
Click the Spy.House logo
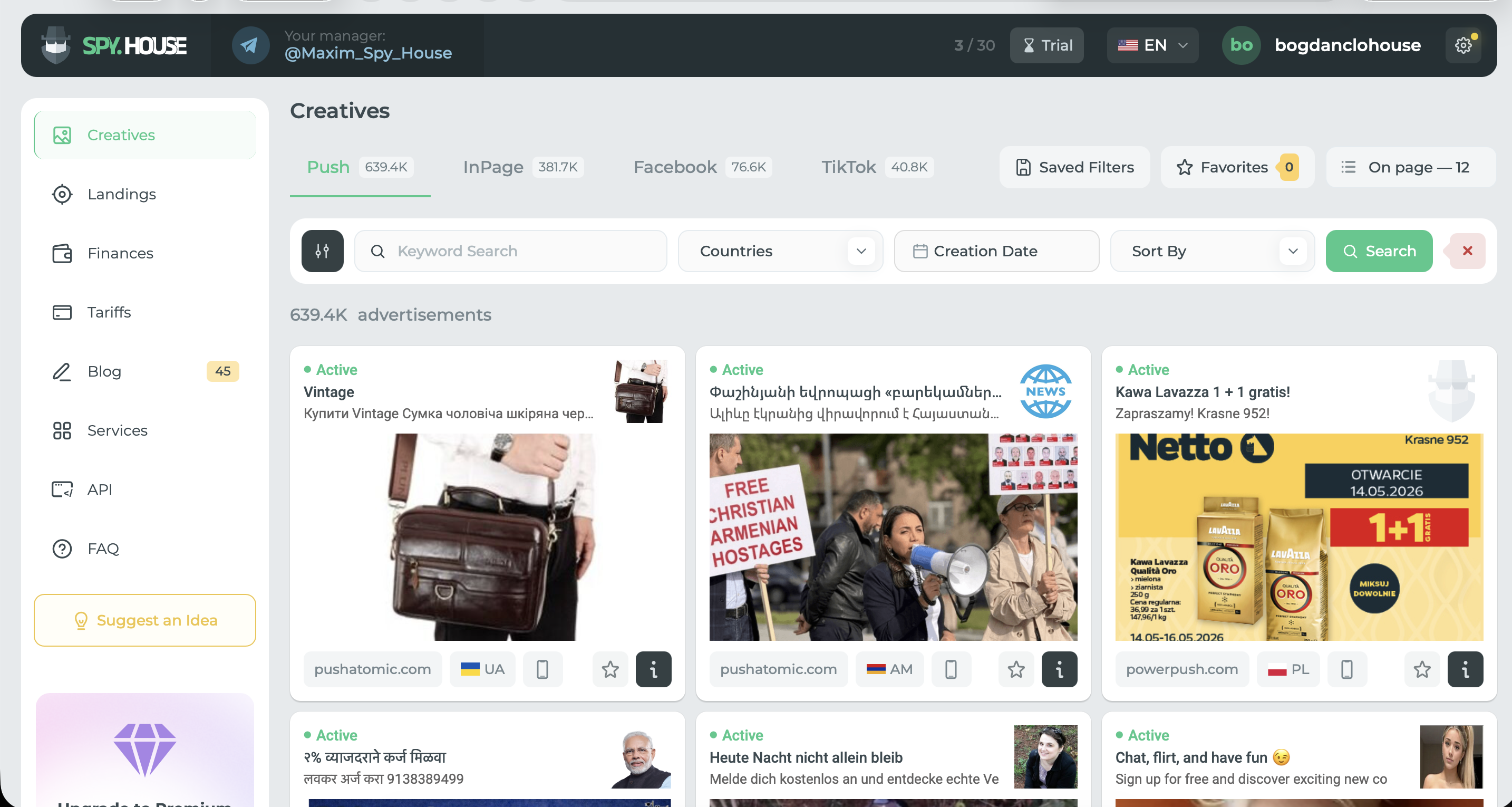click(x=114, y=45)
